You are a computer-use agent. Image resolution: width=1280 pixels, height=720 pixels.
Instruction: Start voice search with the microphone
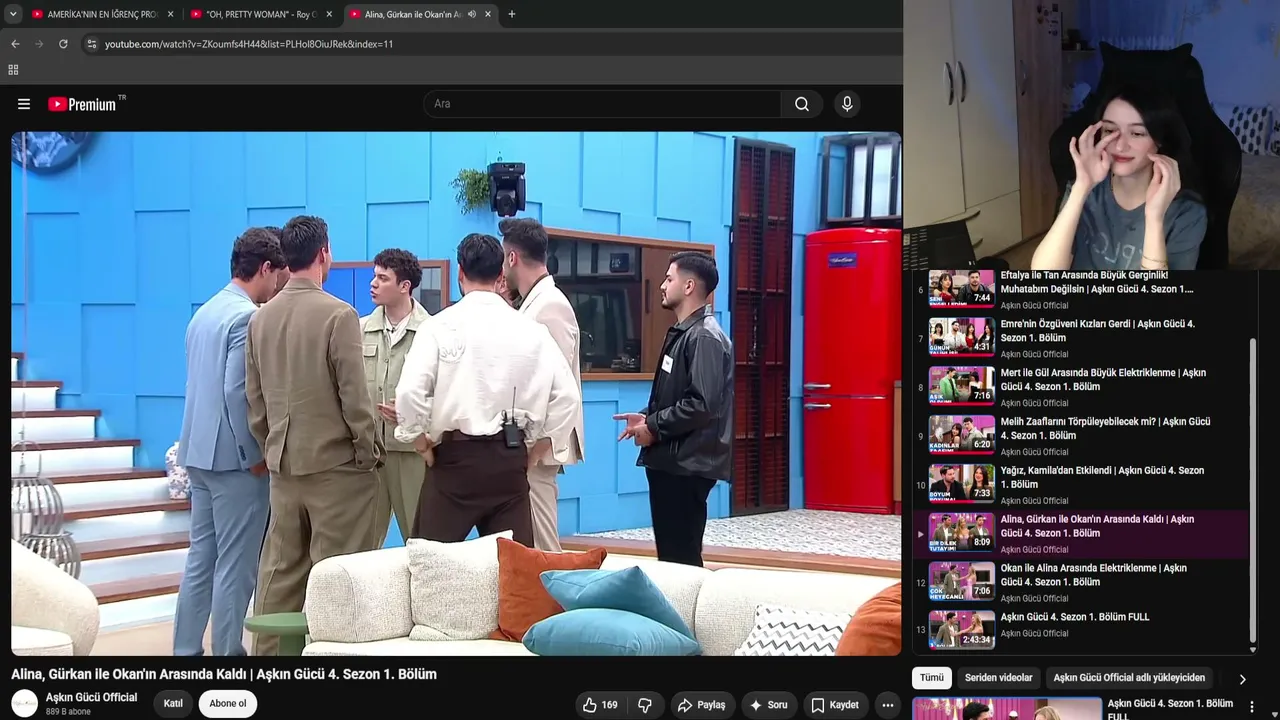tap(847, 104)
